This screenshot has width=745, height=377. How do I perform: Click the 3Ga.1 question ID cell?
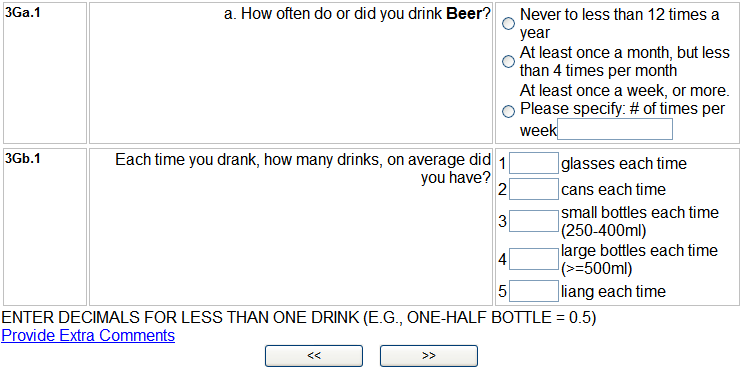45,73
